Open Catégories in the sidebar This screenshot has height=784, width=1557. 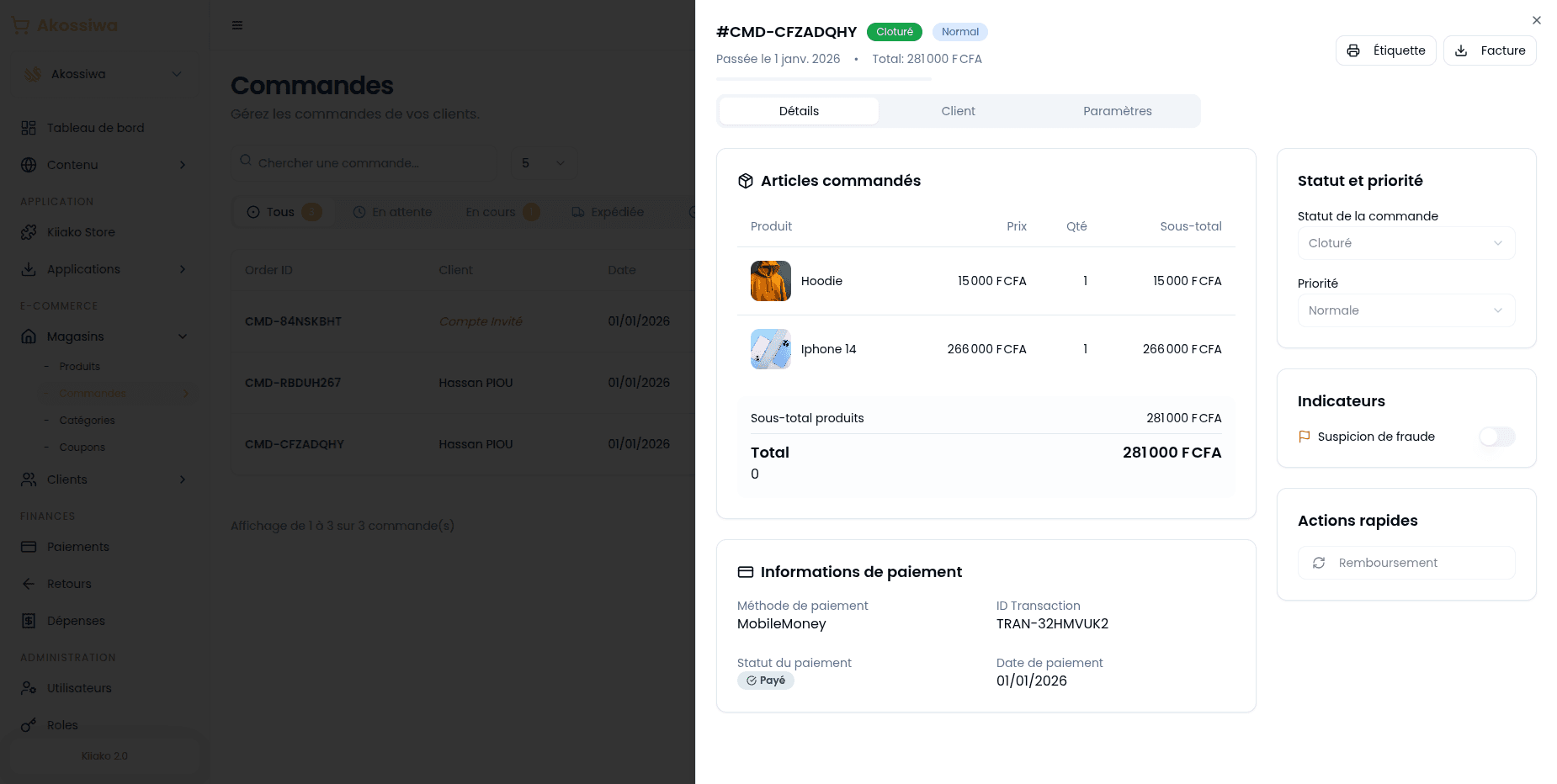87,421
